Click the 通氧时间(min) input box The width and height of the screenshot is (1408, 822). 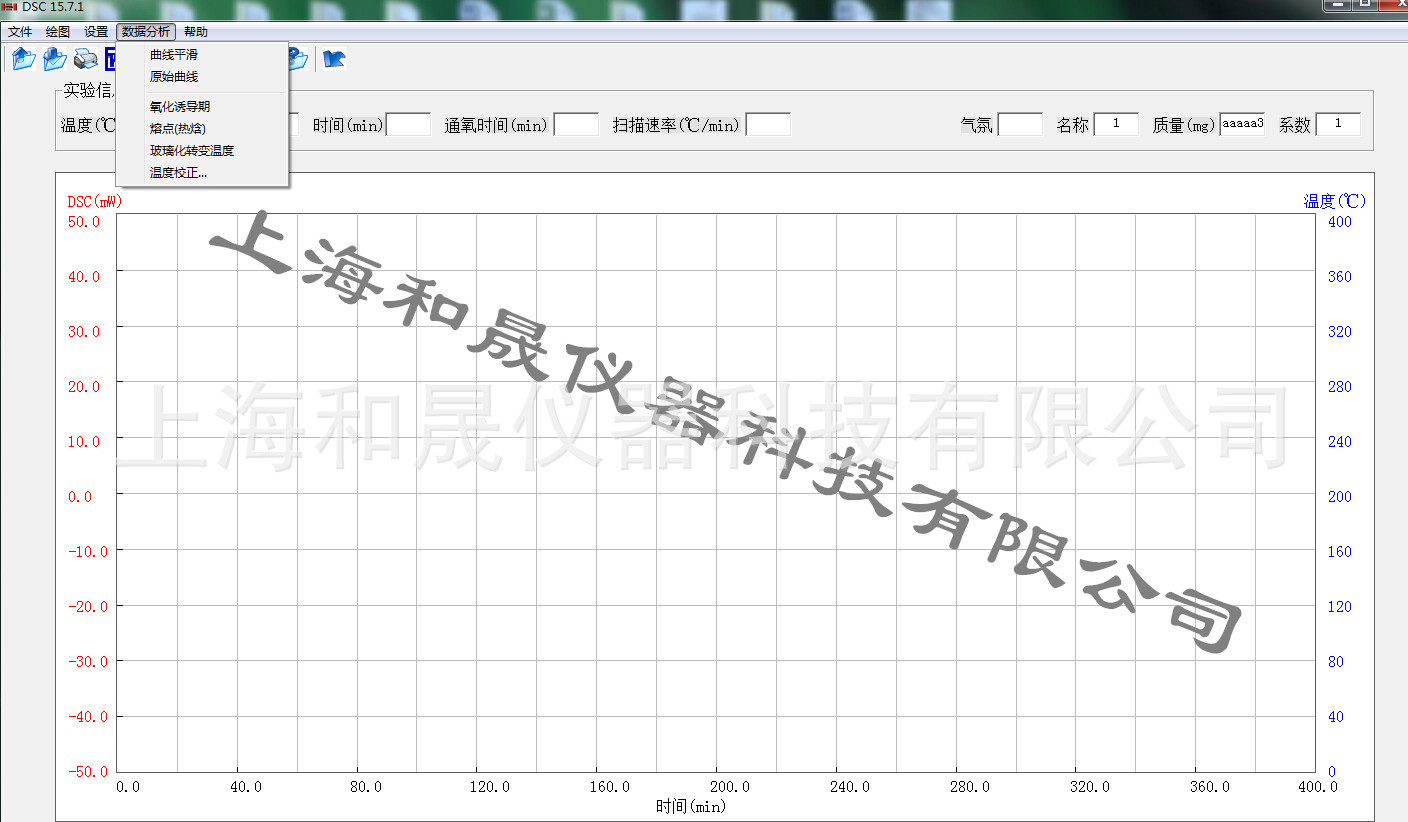click(576, 125)
